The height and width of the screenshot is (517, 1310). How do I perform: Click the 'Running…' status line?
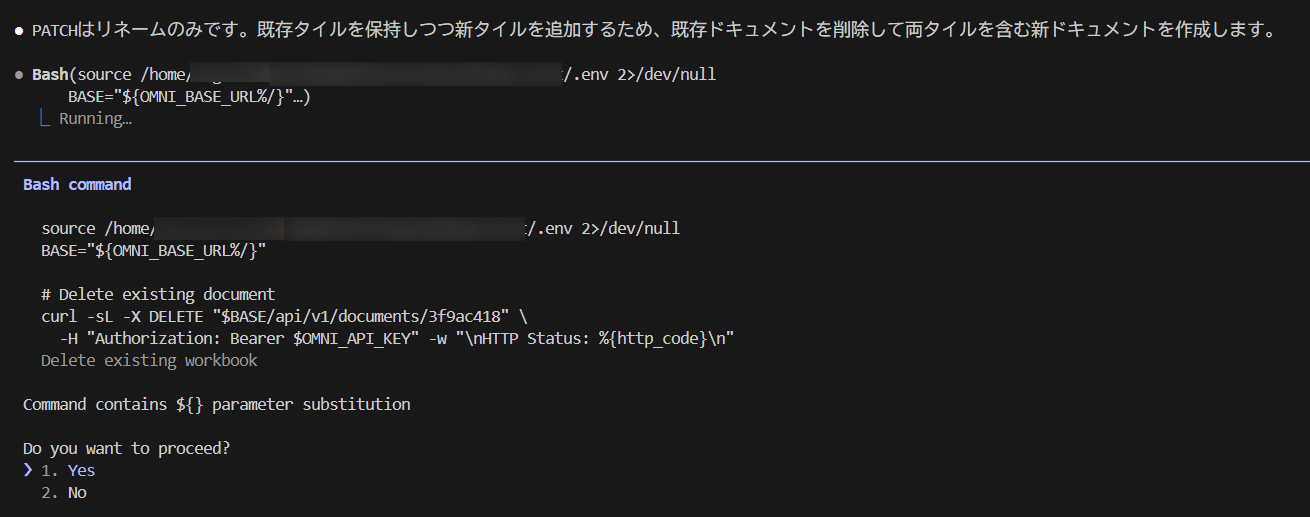95,119
